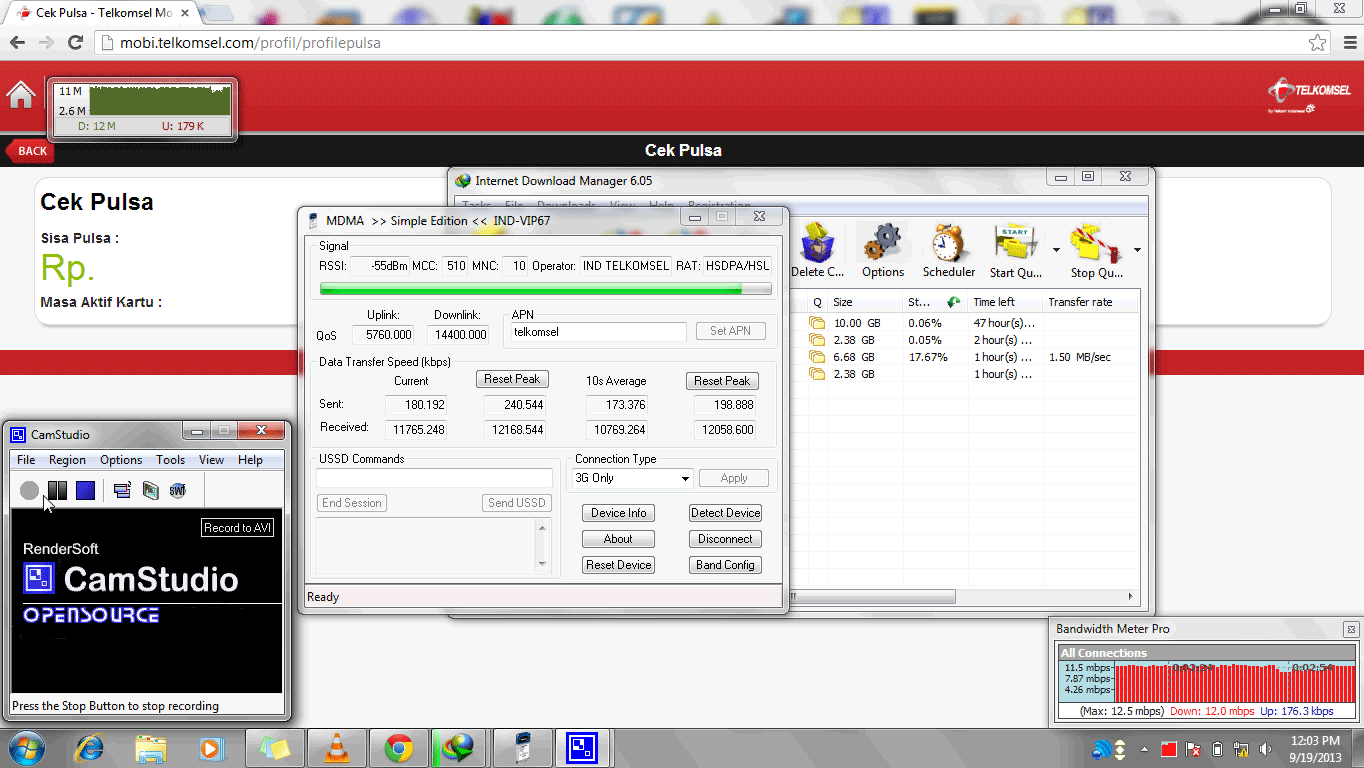This screenshot has height=768, width=1364.
Task: Expand the Start Queue dropdown arrow
Action: (1057, 249)
